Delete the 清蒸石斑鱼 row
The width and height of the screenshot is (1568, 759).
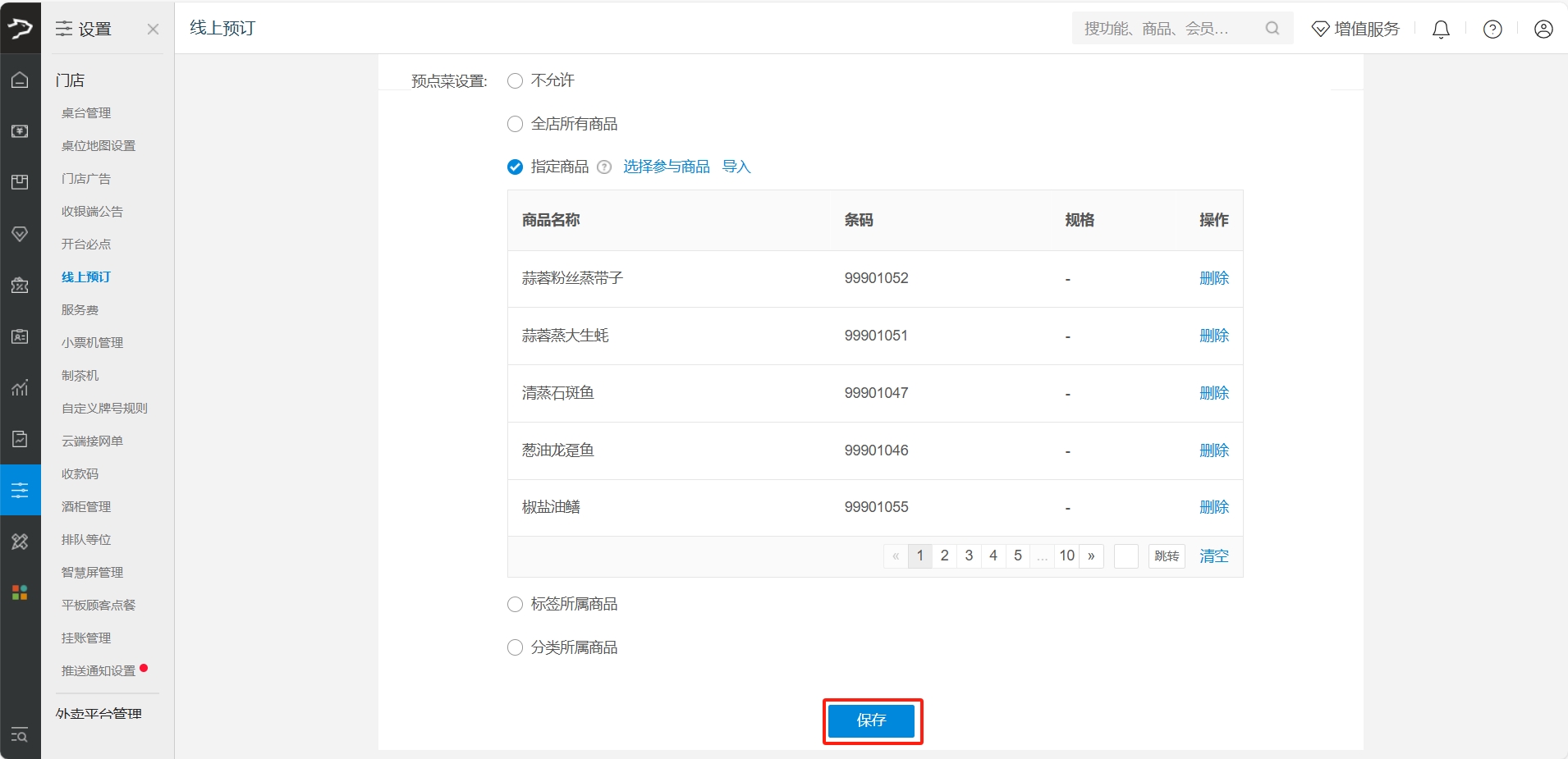click(1214, 393)
